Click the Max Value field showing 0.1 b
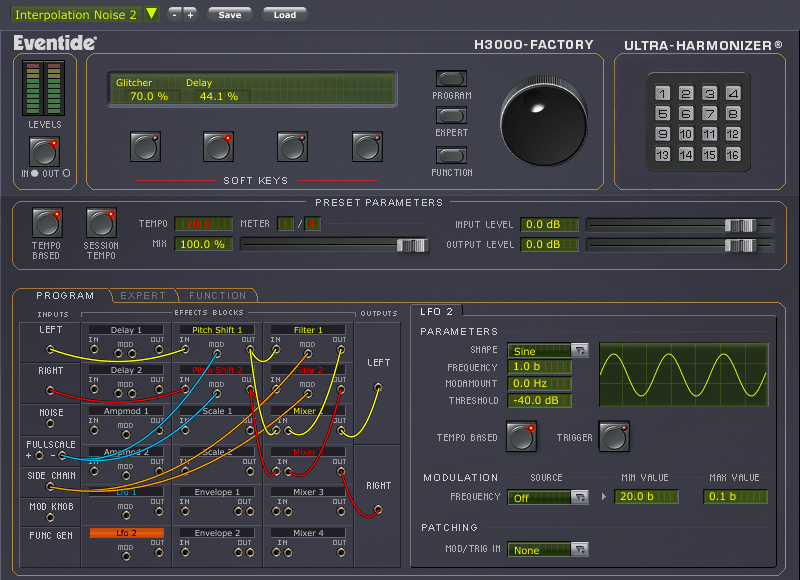This screenshot has width=800, height=580. pos(735,496)
